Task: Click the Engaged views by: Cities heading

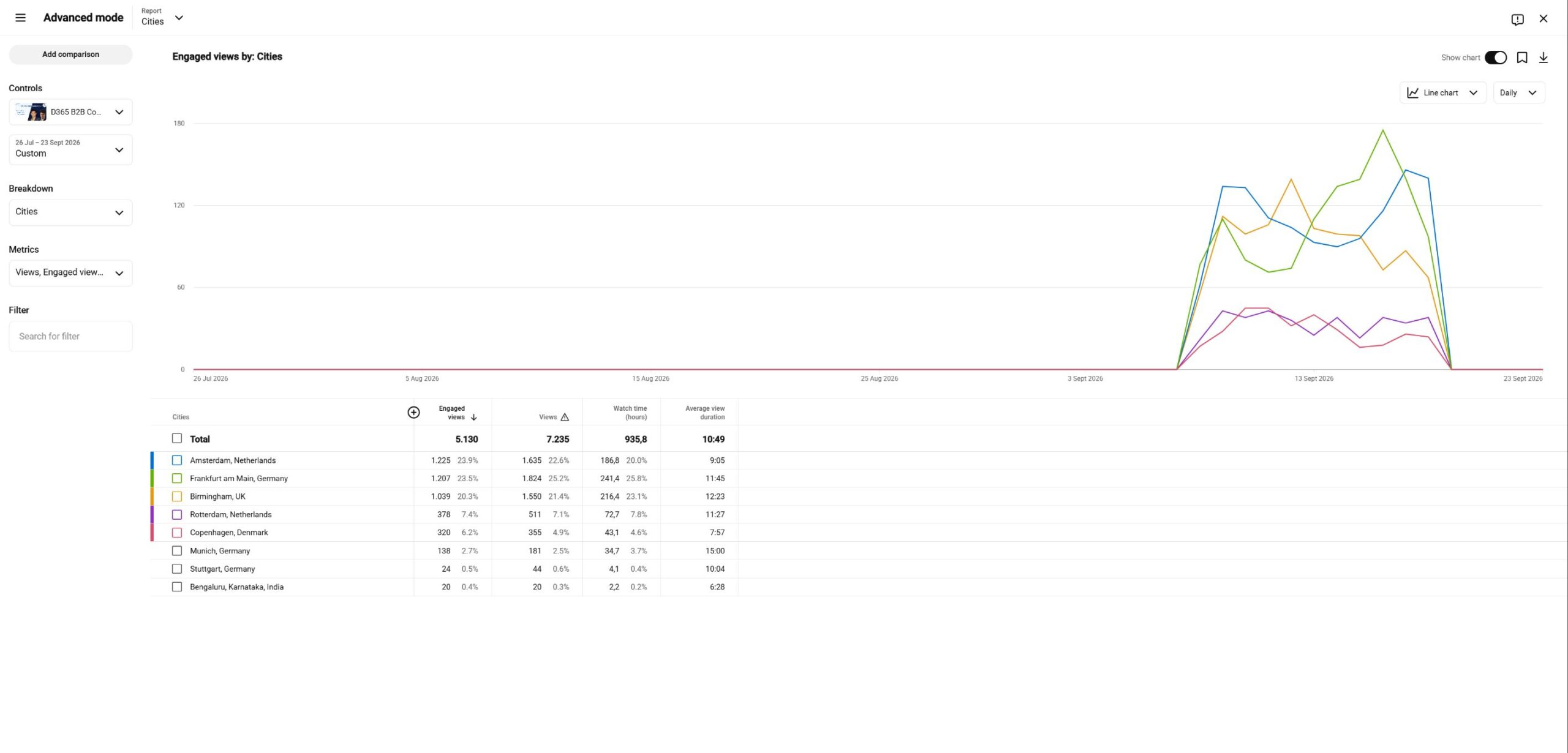Action: (227, 56)
